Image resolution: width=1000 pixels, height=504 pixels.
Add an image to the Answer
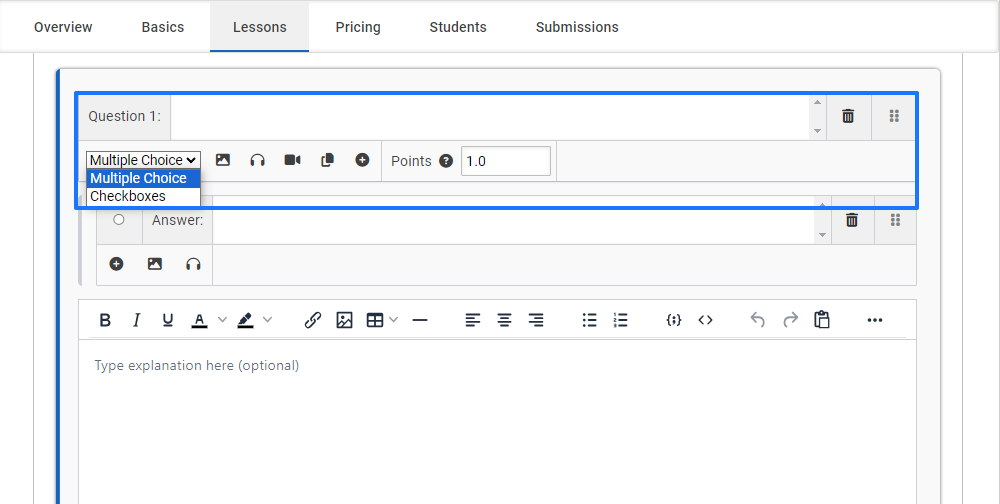[x=155, y=263]
